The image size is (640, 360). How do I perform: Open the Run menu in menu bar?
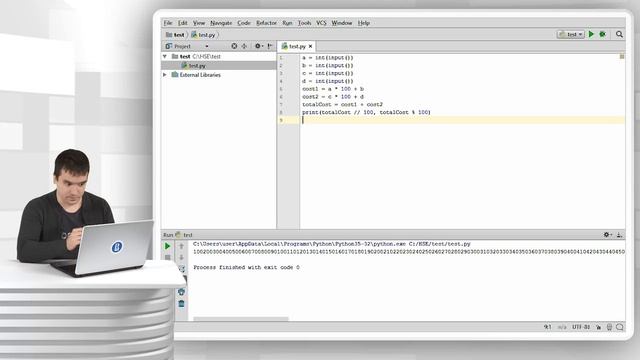pos(287,23)
